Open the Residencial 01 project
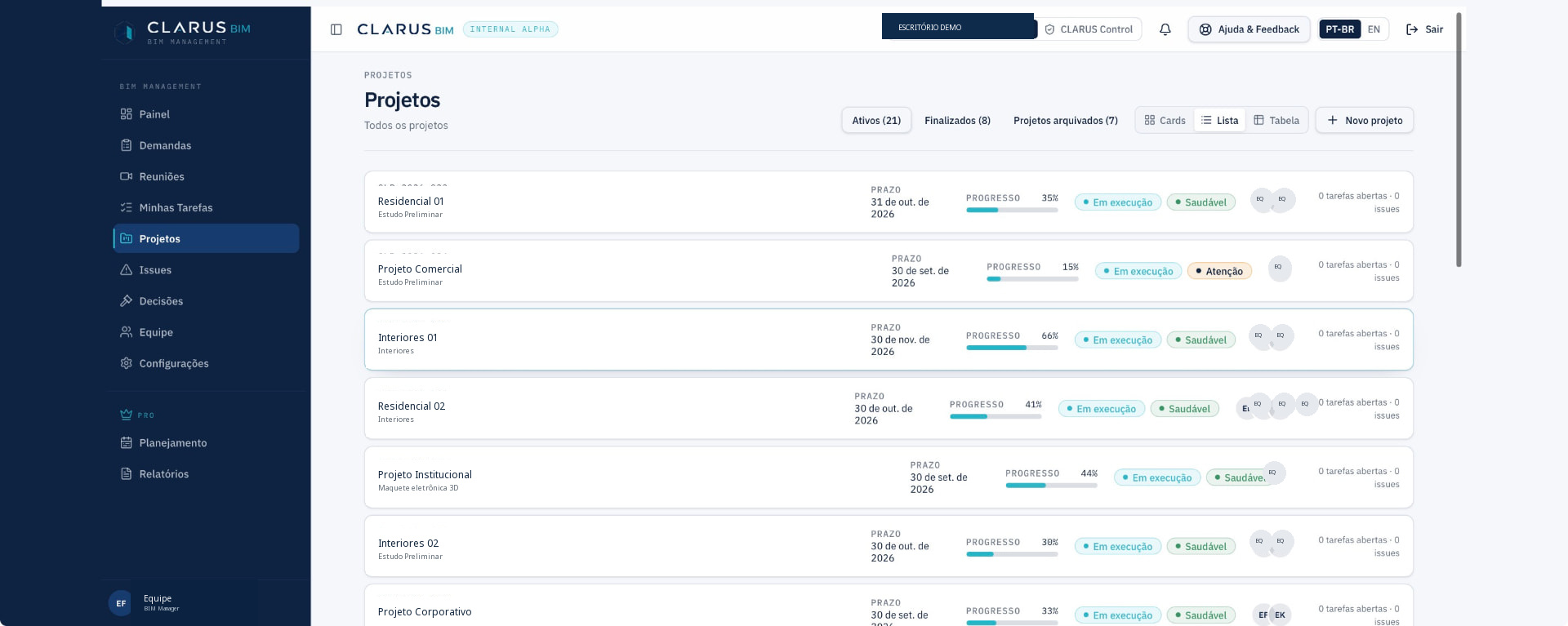 pyautogui.click(x=889, y=202)
